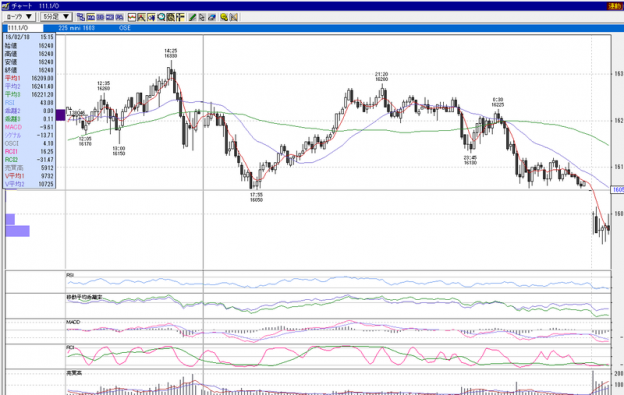Image resolution: width=624 pixels, height=395 pixels.
Task: Click the magnifier zoom icon in toolbar
Action: point(161,17)
